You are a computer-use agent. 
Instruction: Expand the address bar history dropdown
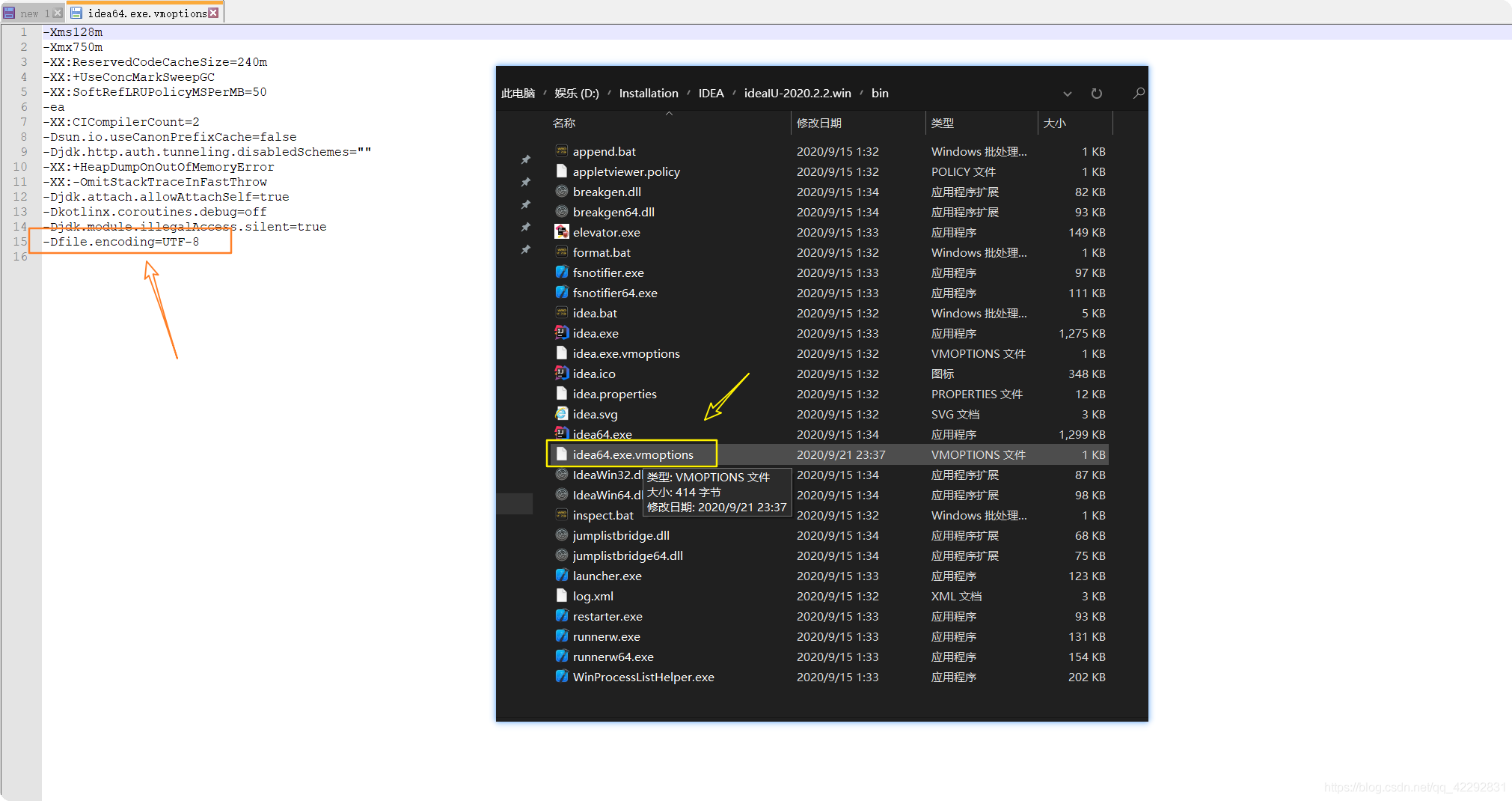coord(1068,94)
